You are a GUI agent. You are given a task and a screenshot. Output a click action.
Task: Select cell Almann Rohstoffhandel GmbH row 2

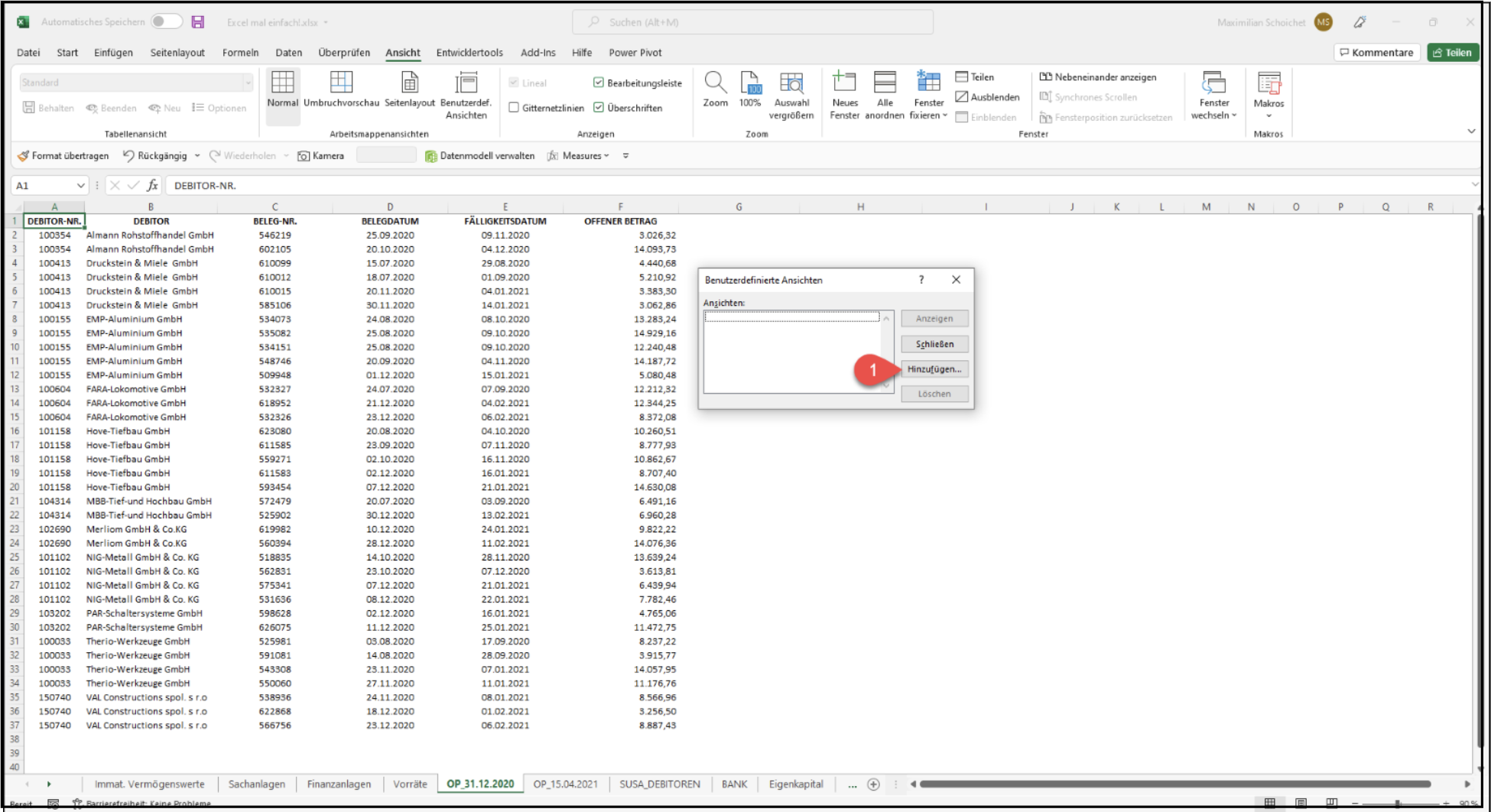coord(150,235)
